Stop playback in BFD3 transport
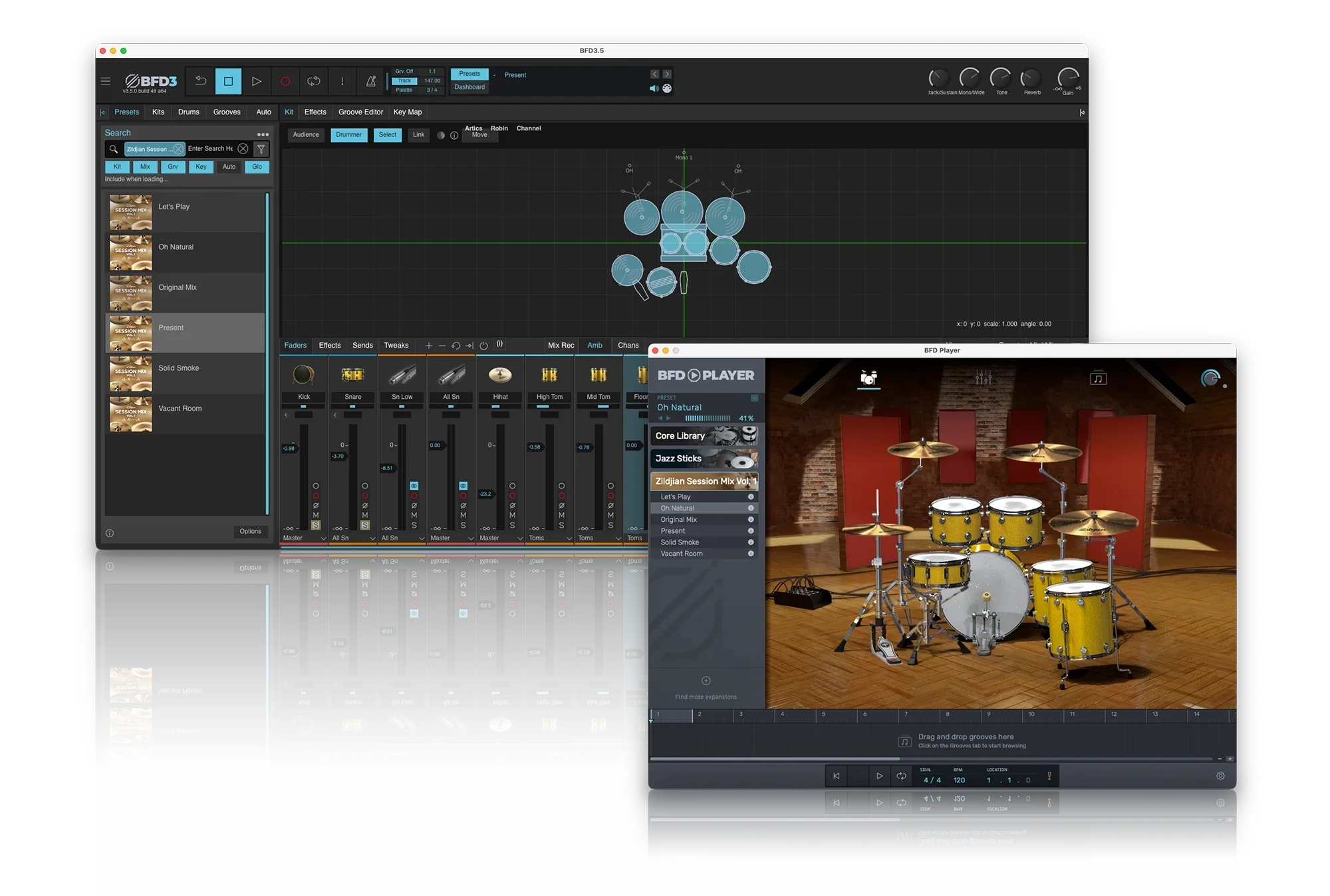This screenshot has height=896, width=1330. 228,81
